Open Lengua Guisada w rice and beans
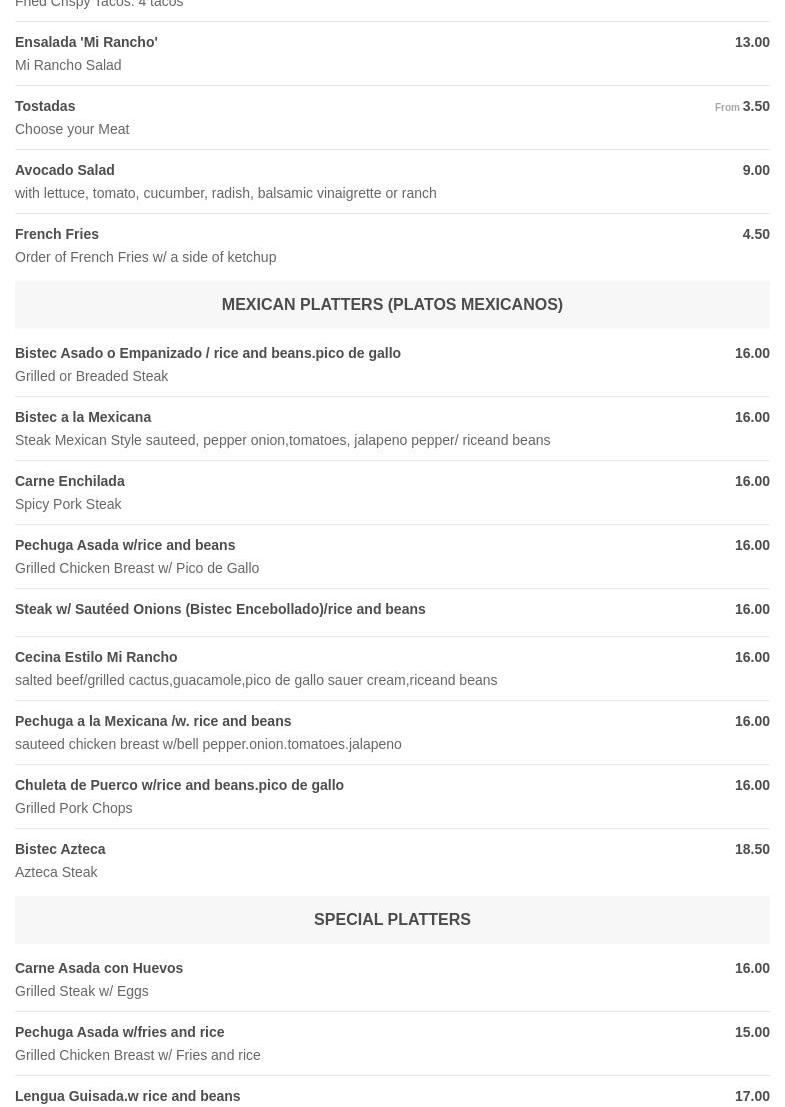The width and height of the screenshot is (785, 1107). coord(128,1096)
